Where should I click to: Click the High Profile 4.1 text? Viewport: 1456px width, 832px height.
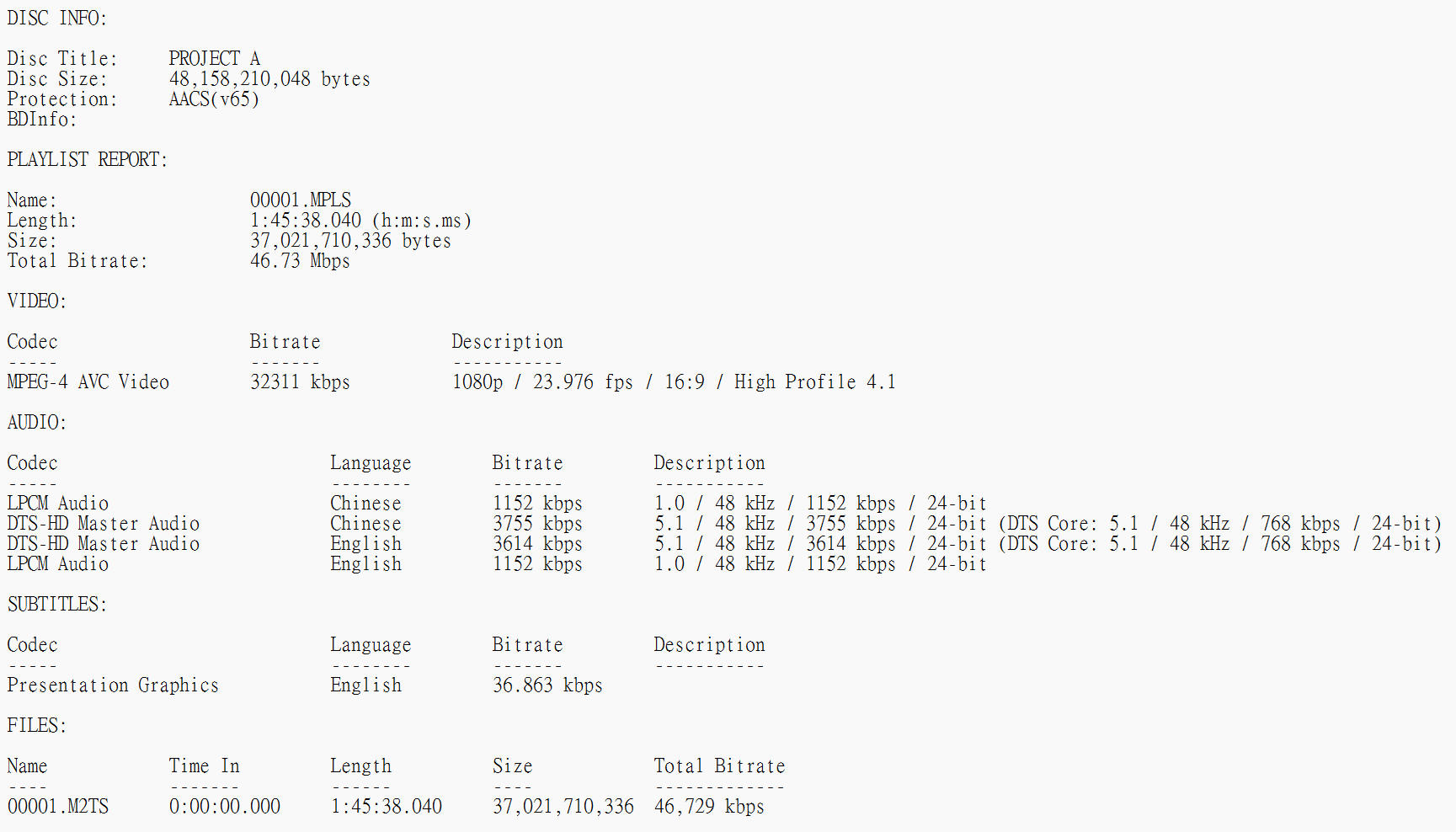point(814,381)
